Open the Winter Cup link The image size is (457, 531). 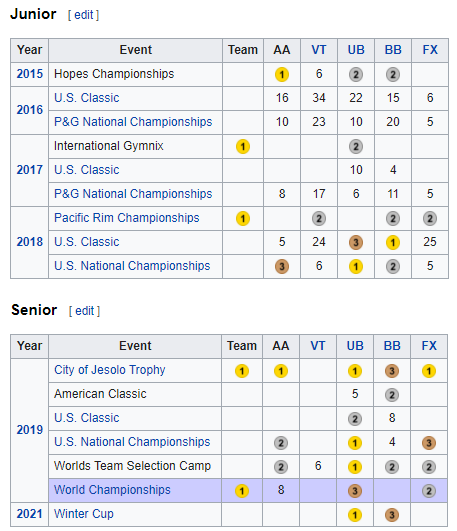84,514
